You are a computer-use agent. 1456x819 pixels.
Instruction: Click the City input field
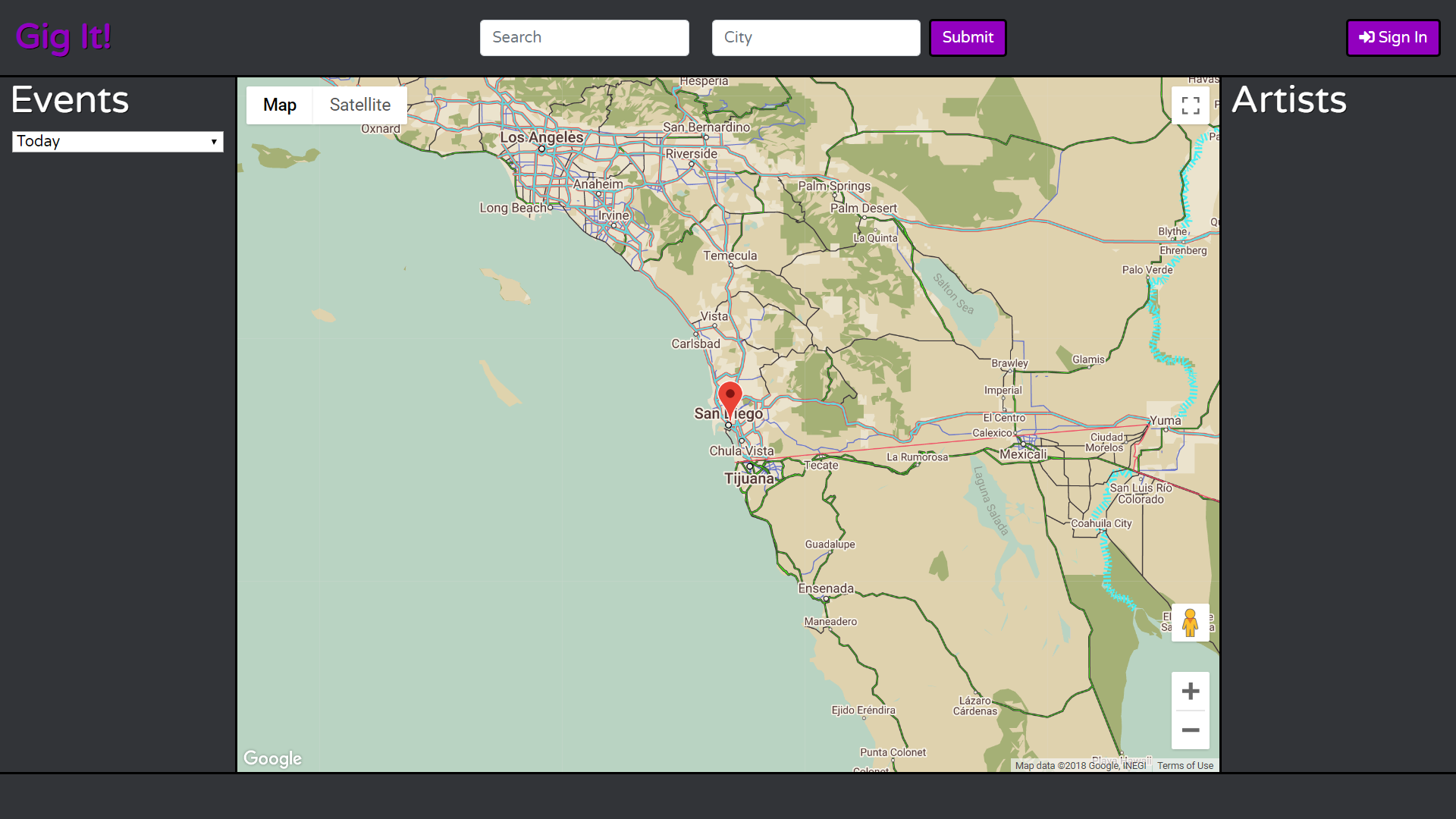point(815,38)
